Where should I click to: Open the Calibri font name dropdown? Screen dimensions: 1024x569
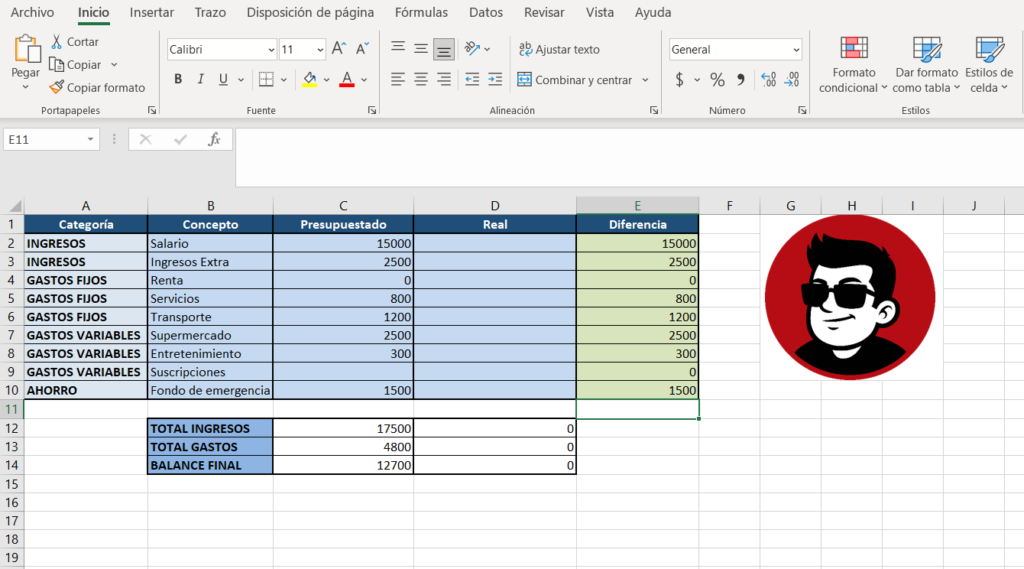[271, 50]
